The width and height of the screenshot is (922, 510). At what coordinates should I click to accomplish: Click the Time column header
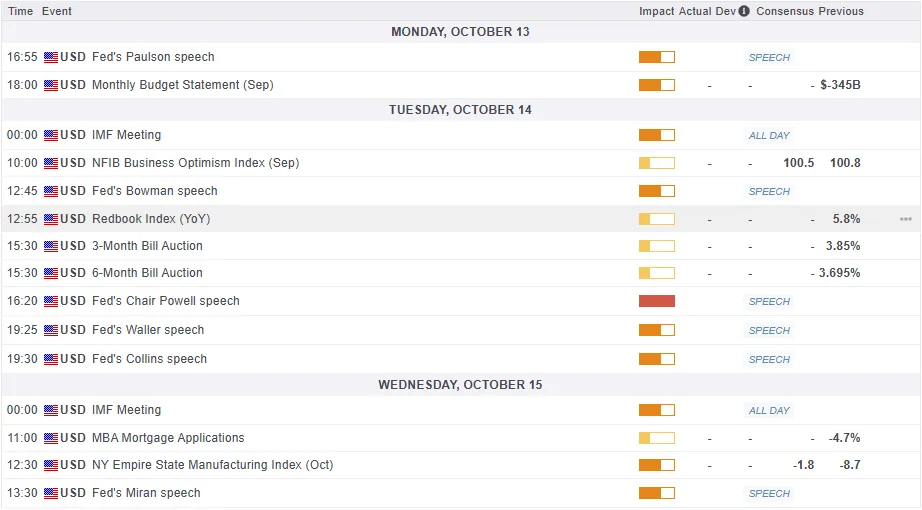click(x=20, y=11)
